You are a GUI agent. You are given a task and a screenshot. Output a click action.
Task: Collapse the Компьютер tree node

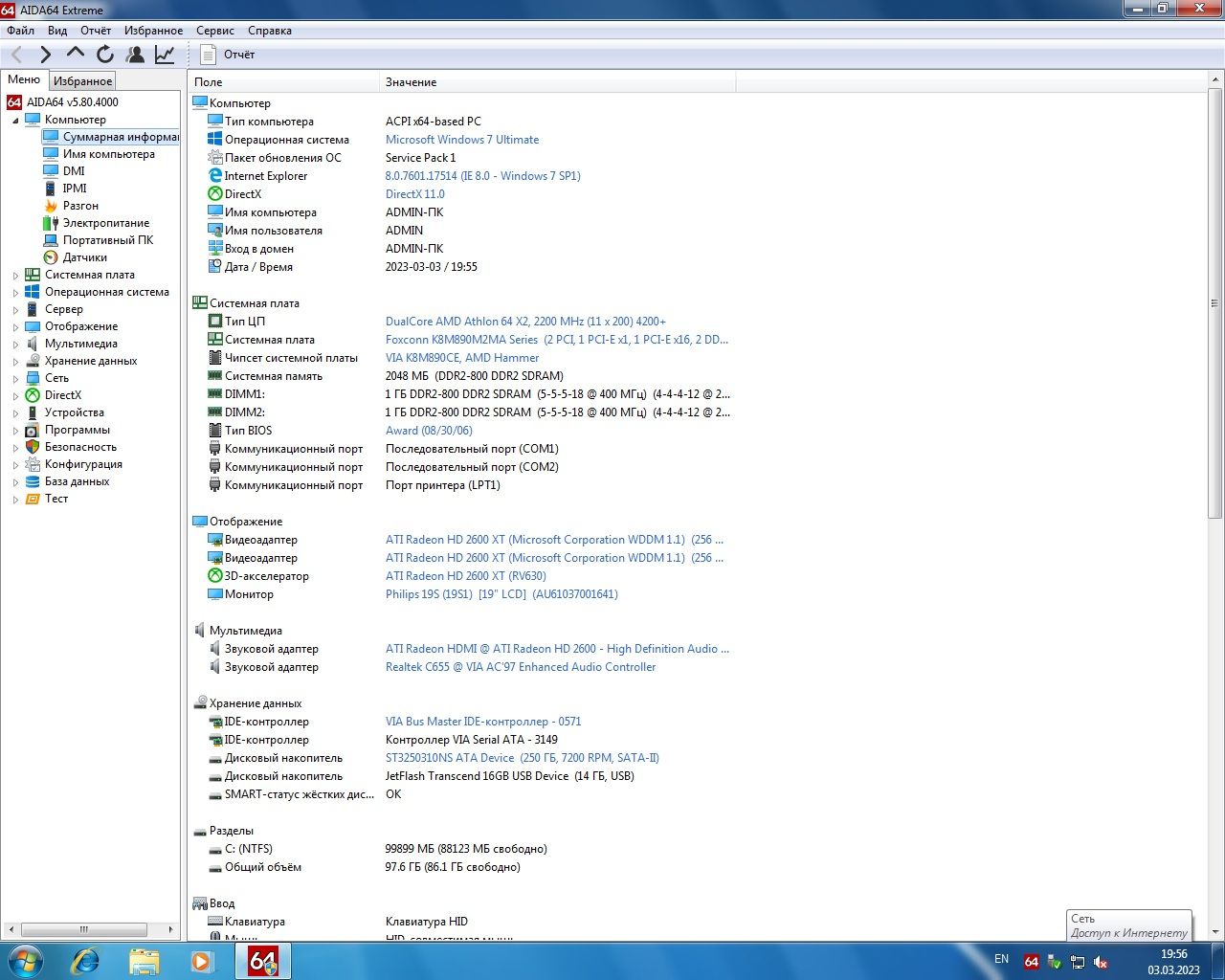(15, 121)
